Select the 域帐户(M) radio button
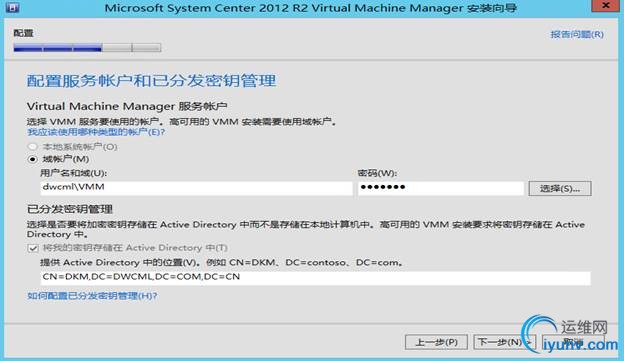Image resolution: width=624 pixels, height=361 pixels. pos(33,159)
